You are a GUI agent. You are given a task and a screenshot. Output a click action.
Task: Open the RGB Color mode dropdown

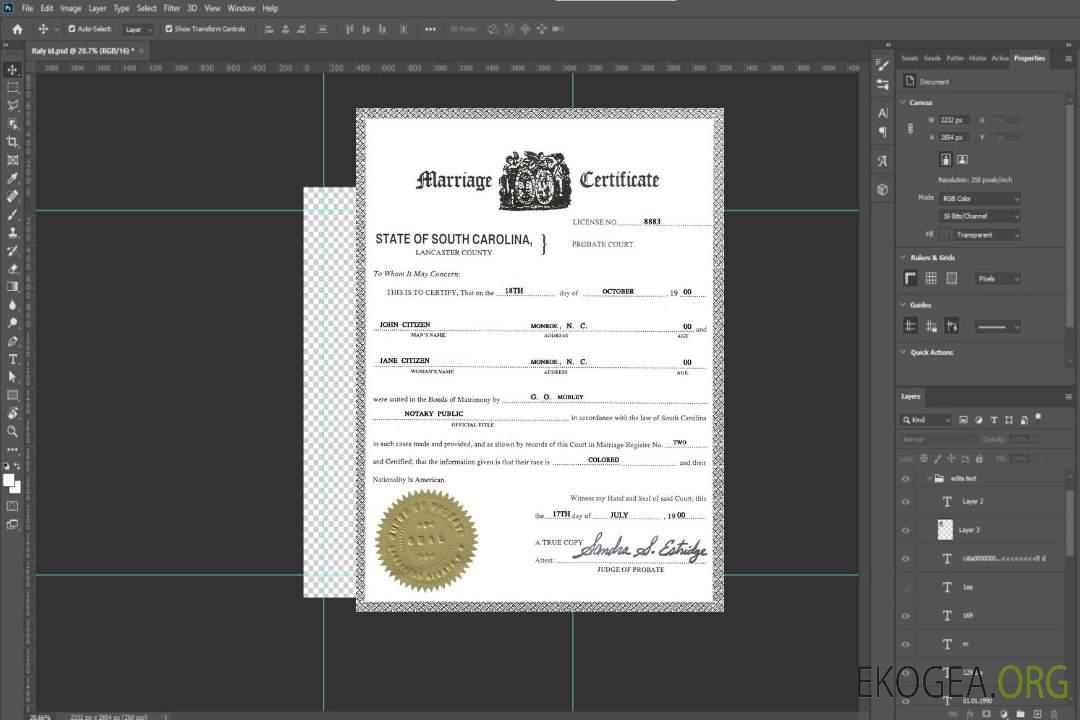tap(979, 198)
